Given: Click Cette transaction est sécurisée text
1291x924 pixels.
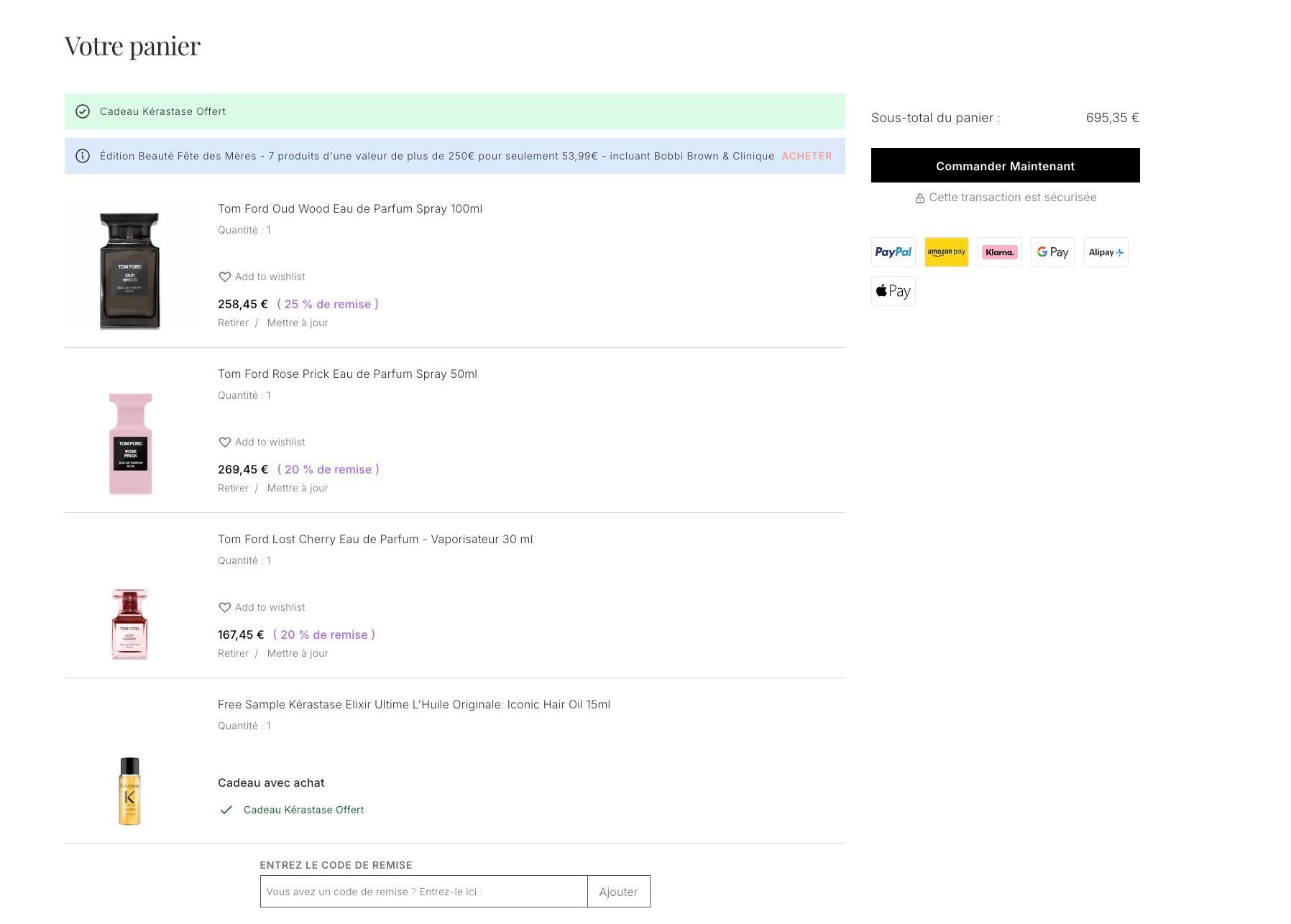Looking at the screenshot, I should click(1013, 197).
